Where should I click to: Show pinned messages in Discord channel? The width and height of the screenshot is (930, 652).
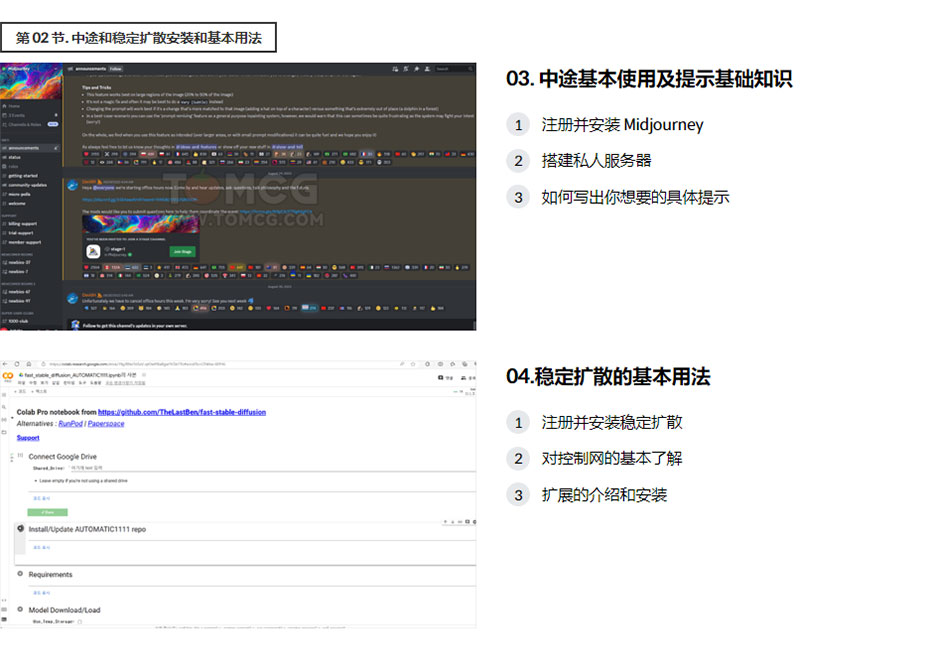tap(416, 69)
